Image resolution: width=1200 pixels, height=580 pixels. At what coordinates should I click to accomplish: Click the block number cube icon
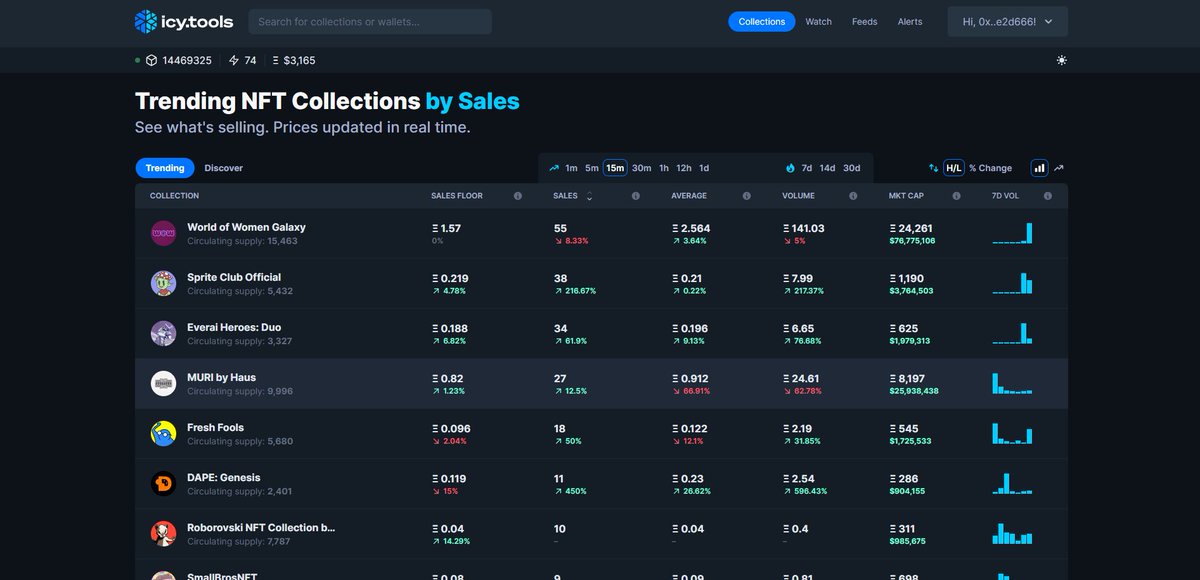(151, 60)
